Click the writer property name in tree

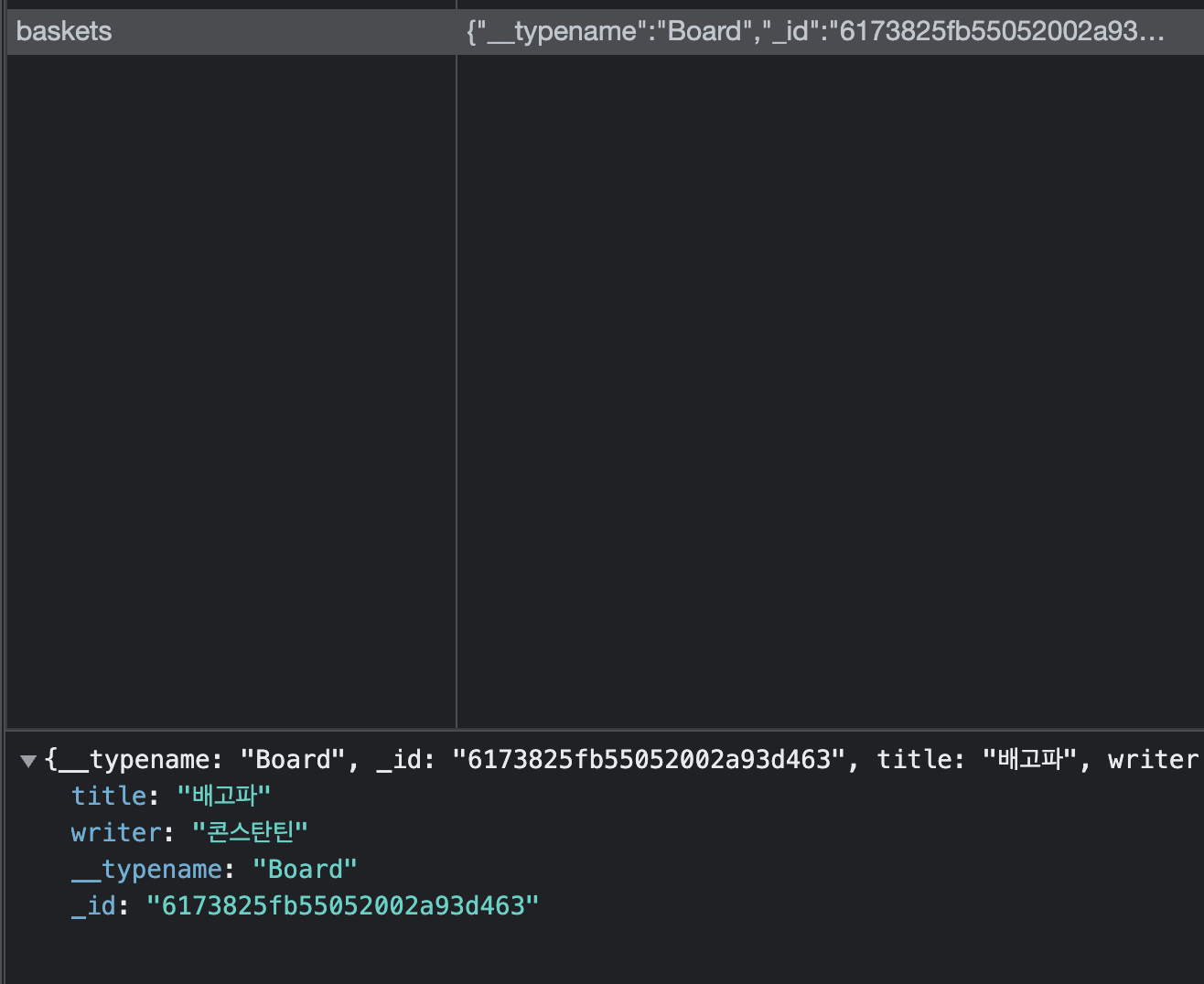115,832
